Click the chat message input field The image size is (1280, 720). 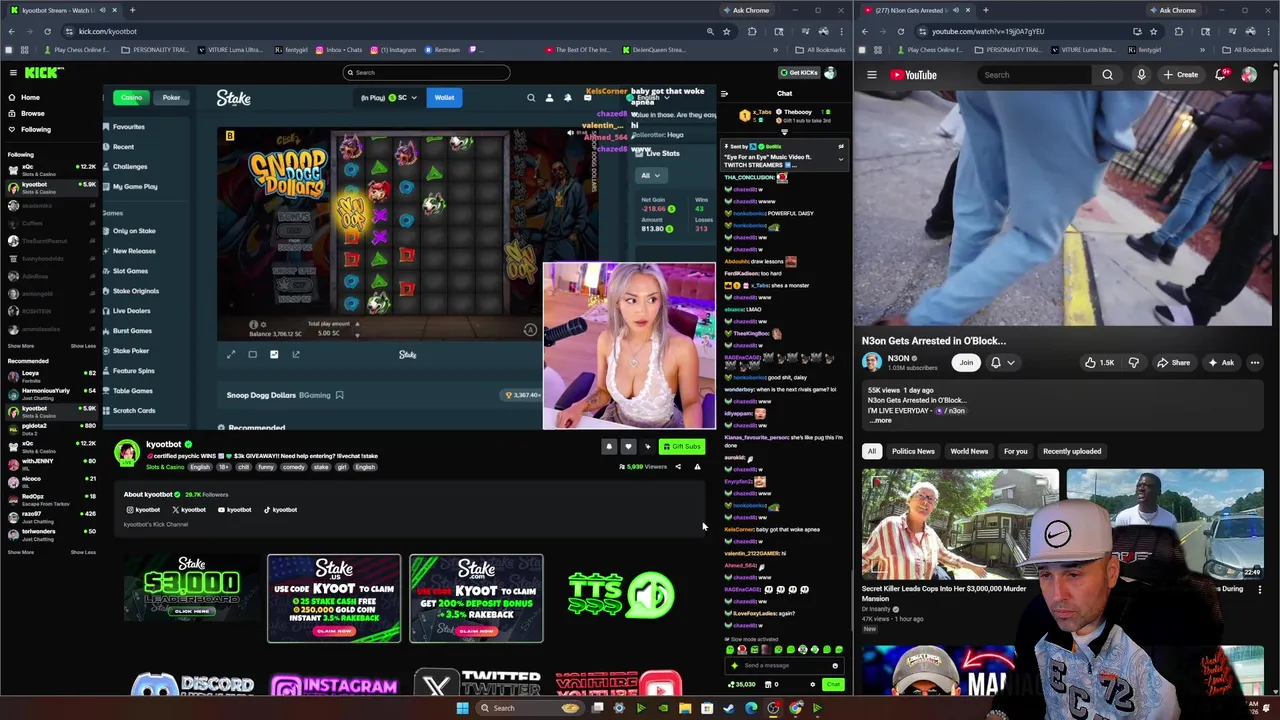783,666
